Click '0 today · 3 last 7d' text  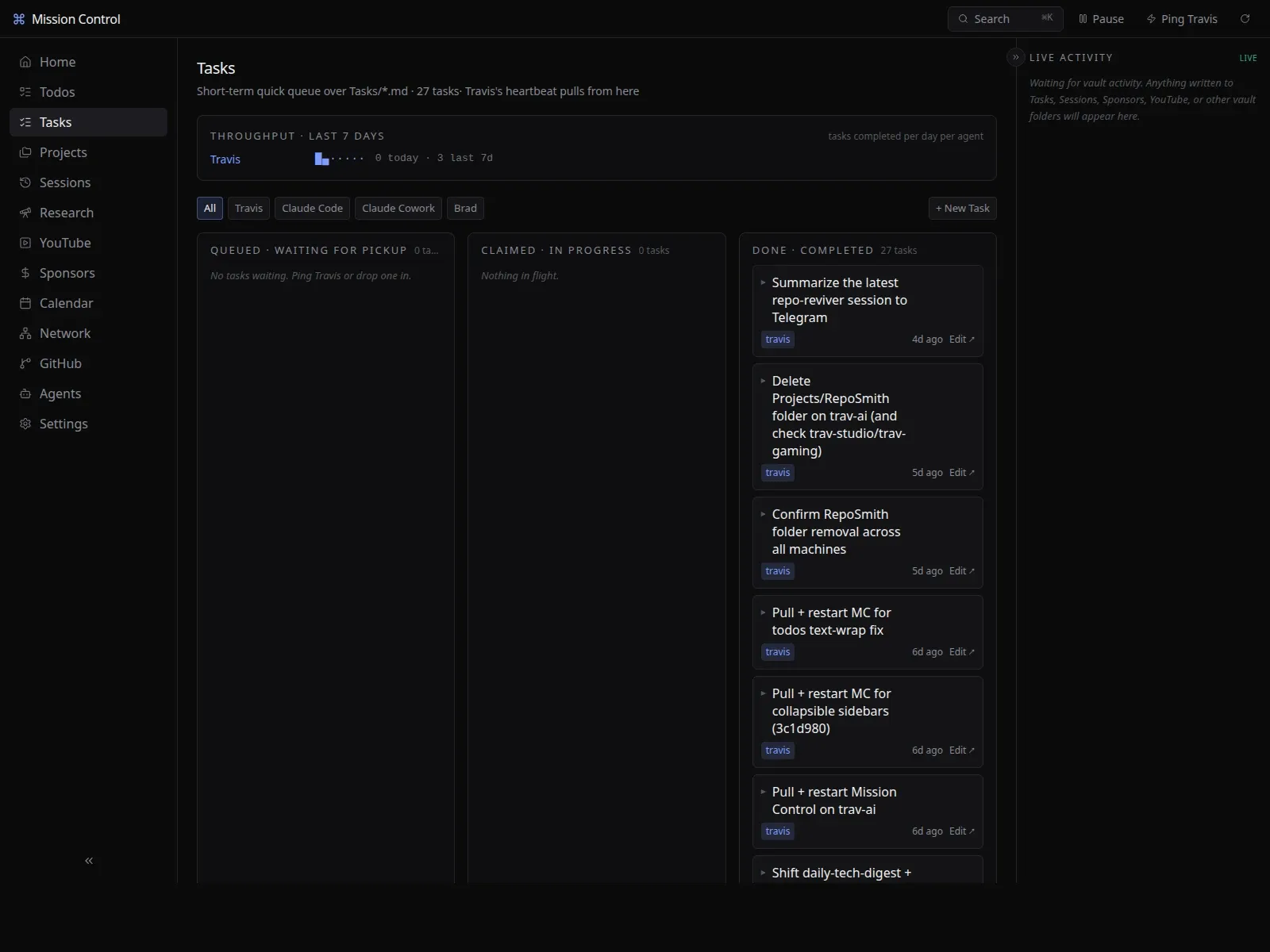[x=433, y=158]
